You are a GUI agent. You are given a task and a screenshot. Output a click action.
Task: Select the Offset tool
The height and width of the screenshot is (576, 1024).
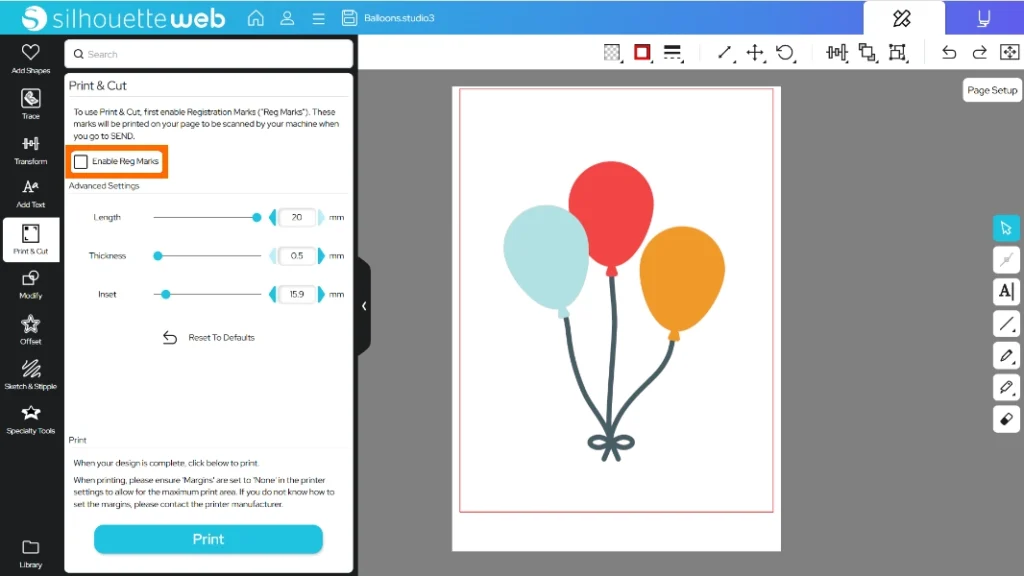click(30, 329)
